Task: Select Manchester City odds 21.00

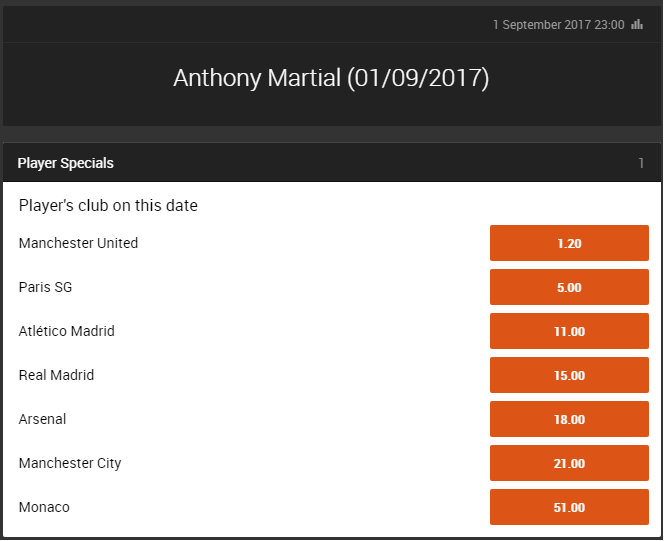Action: [x=569, y=463]
